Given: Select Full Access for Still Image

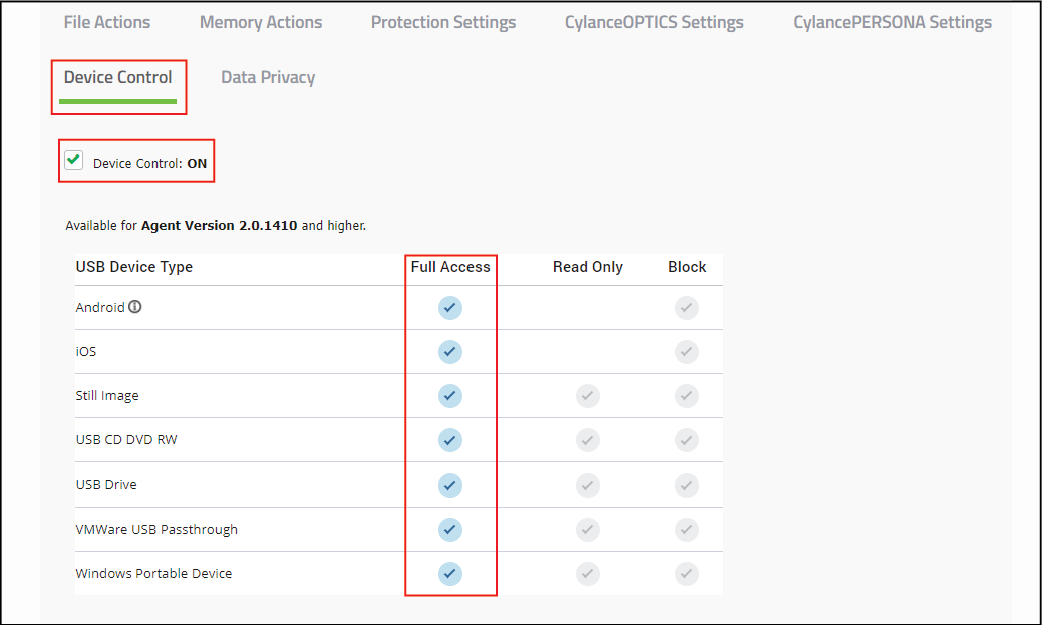Looking at the screenshot, I should point(450,396).
